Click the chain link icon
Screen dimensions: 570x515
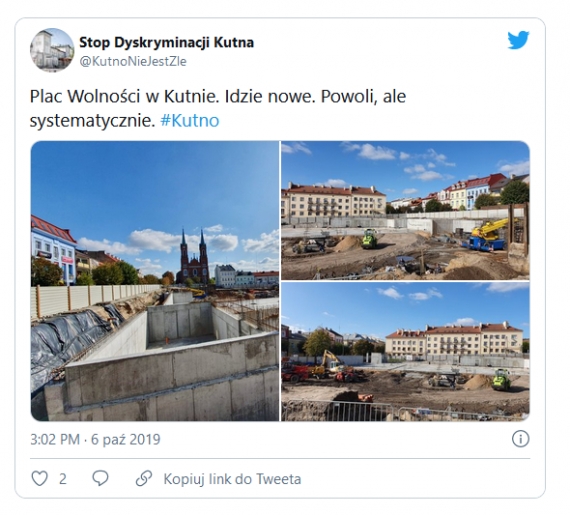pyautogui.click(x=144, y=478)
